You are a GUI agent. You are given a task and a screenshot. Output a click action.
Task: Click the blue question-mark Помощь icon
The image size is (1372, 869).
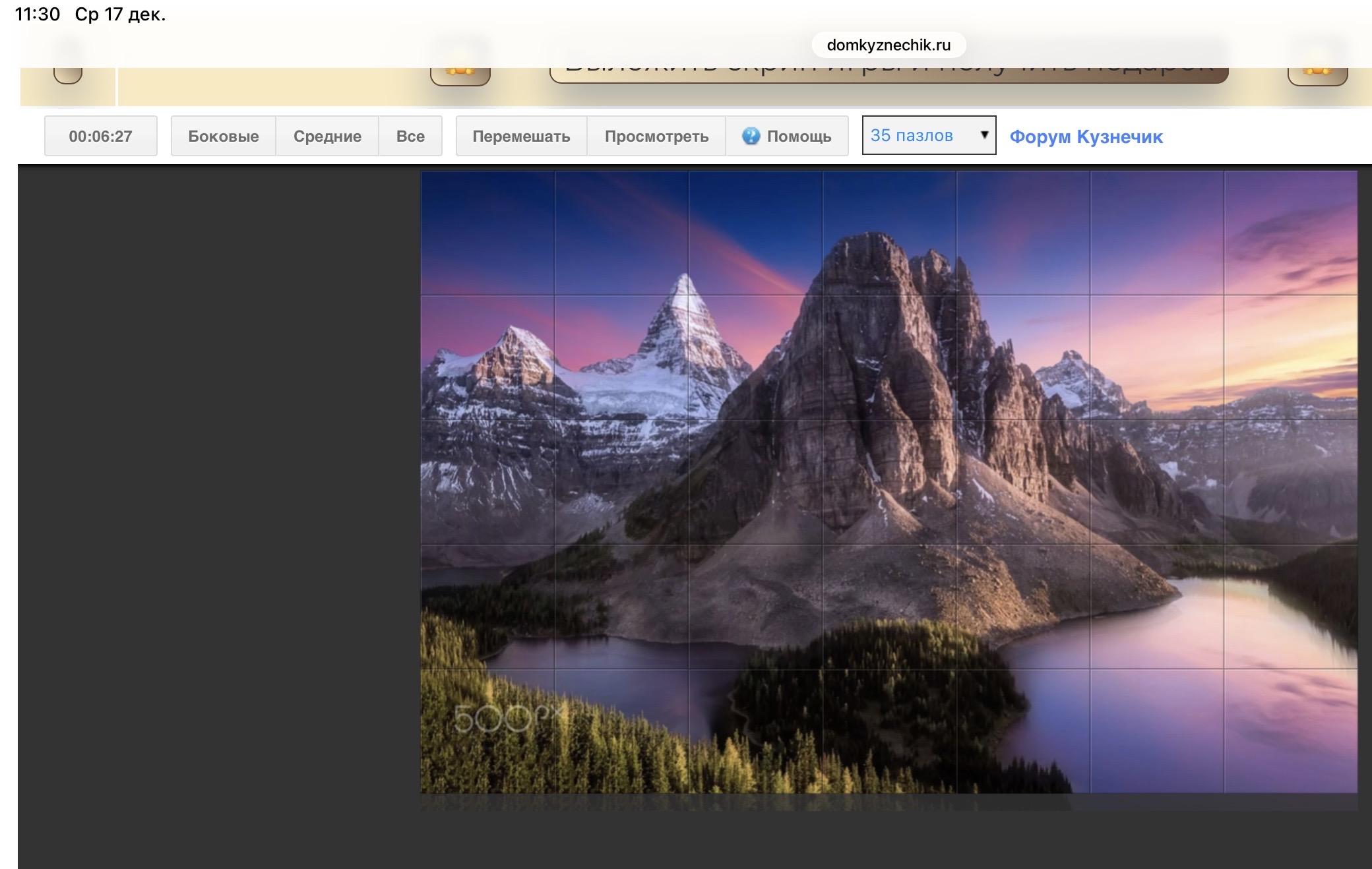(751, 136)
